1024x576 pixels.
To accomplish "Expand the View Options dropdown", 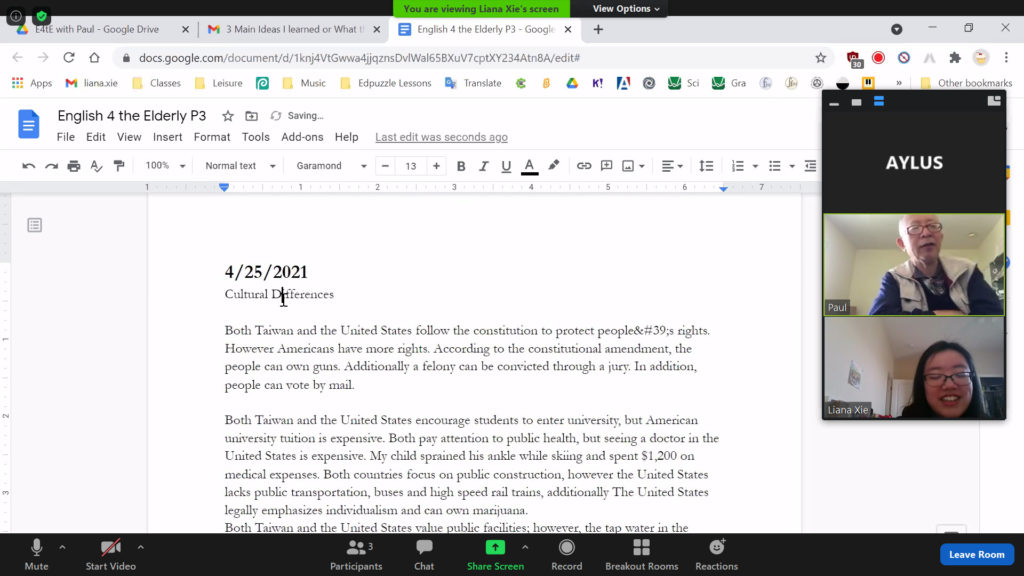I will click(x=626, y=8).
